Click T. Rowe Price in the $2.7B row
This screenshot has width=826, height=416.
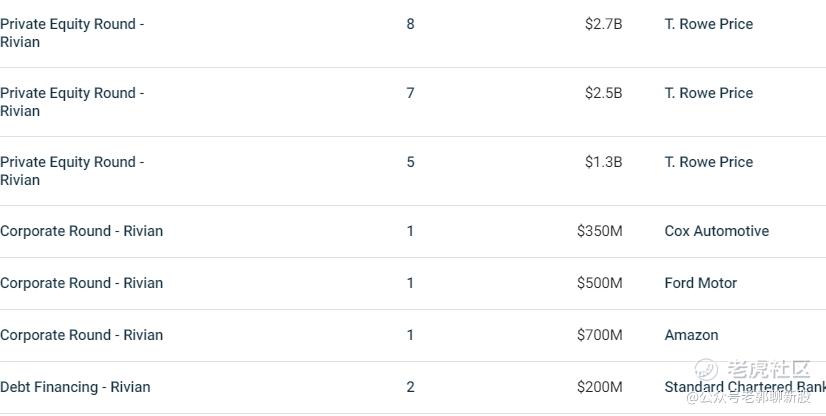point(709,24)
